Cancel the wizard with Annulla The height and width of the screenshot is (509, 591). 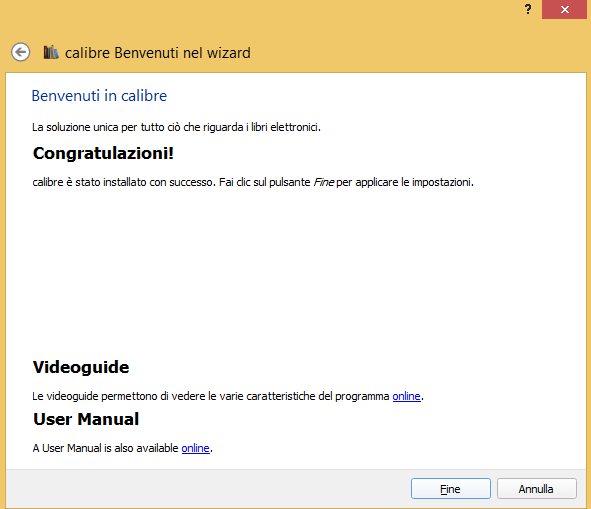(x=537, y=489)
